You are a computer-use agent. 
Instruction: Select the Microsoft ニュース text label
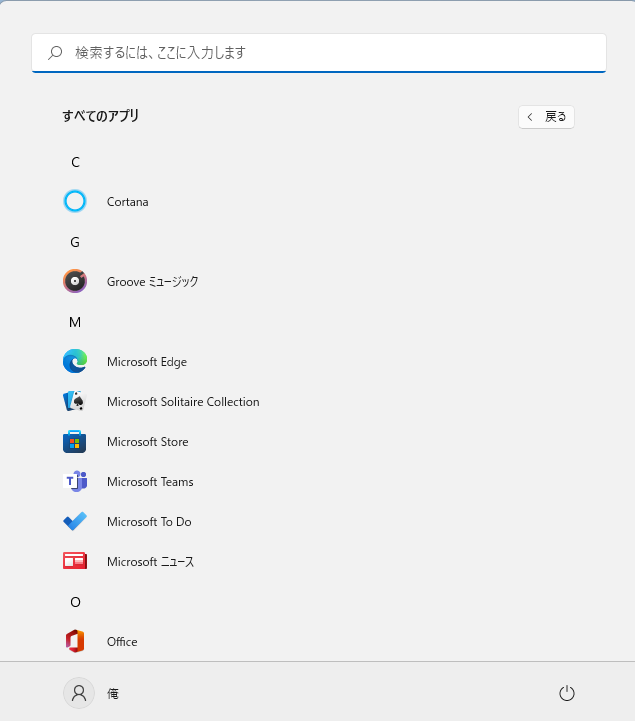150,561
